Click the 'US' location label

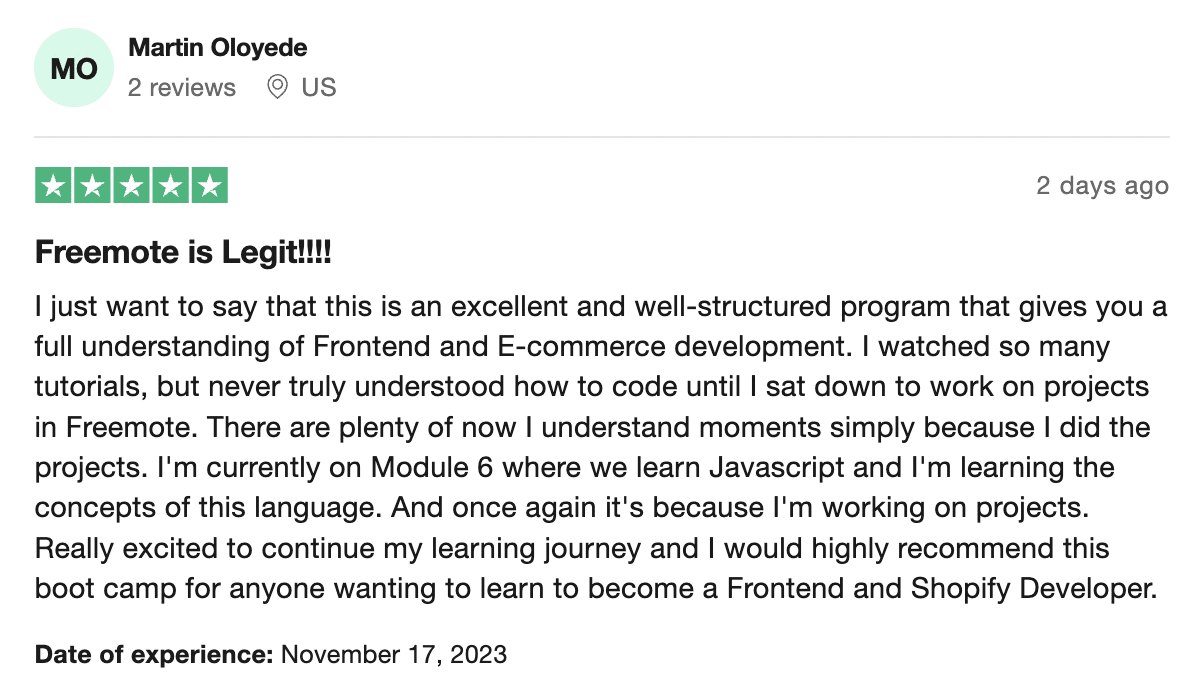pyautogui.click(x=319, y=88)
